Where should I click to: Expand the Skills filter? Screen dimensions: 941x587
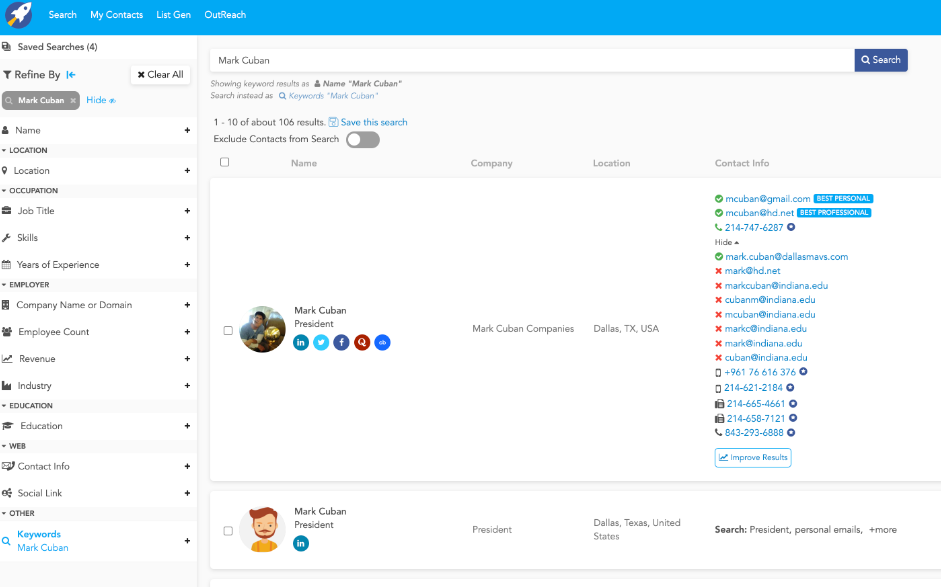click(x=187, y=238)
